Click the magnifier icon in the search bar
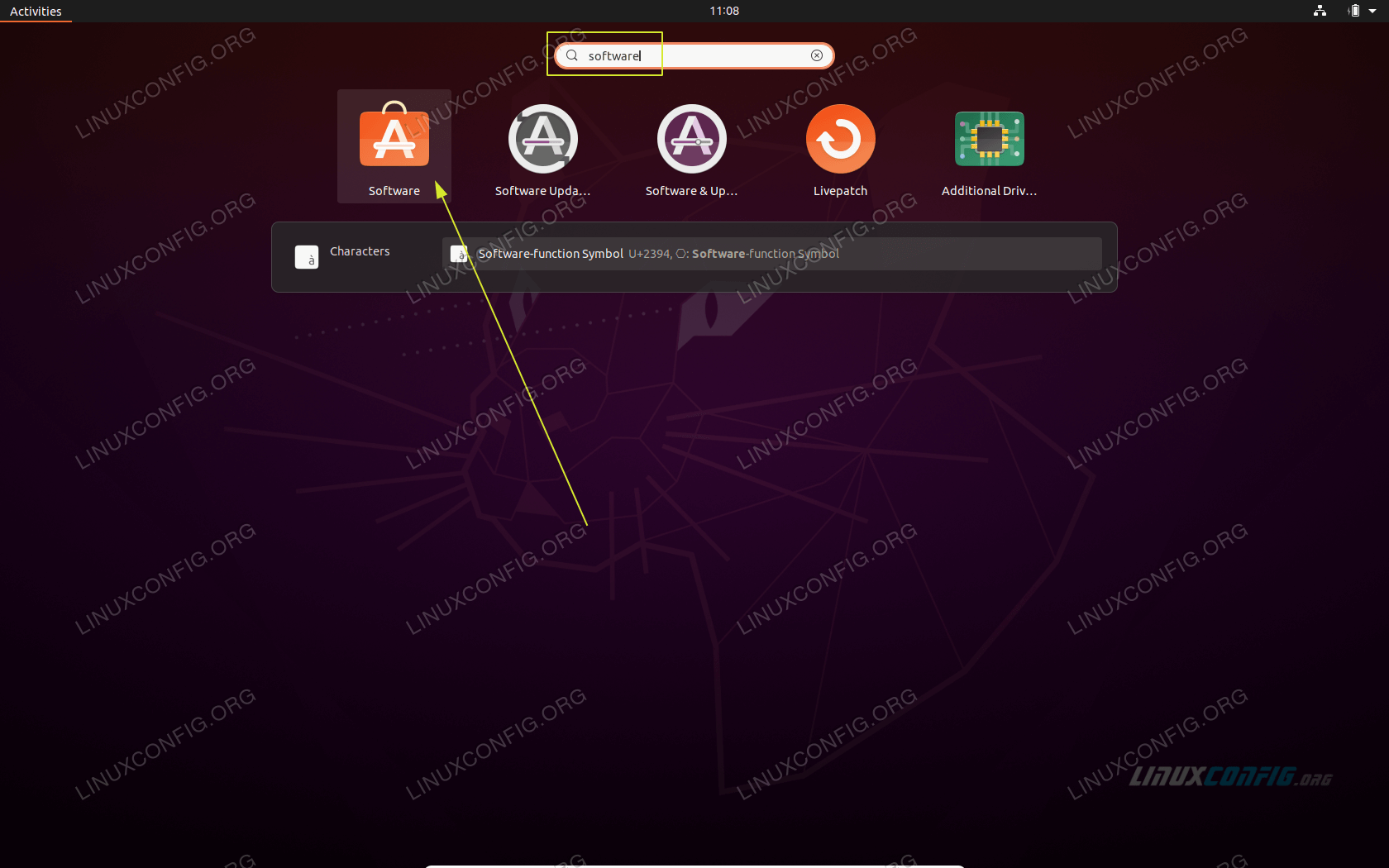The width and height of the screenshot is (1389, 868). point(571,55)
